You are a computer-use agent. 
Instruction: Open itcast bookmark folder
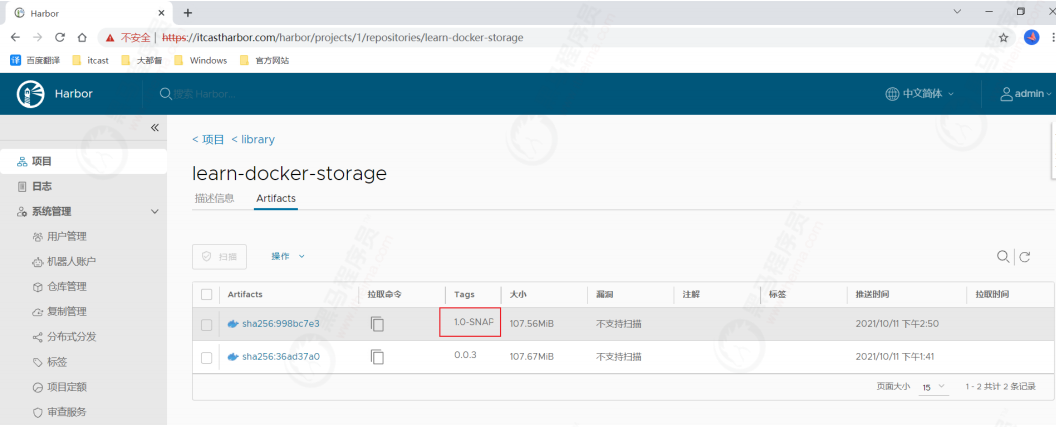[x=90, y=61]
